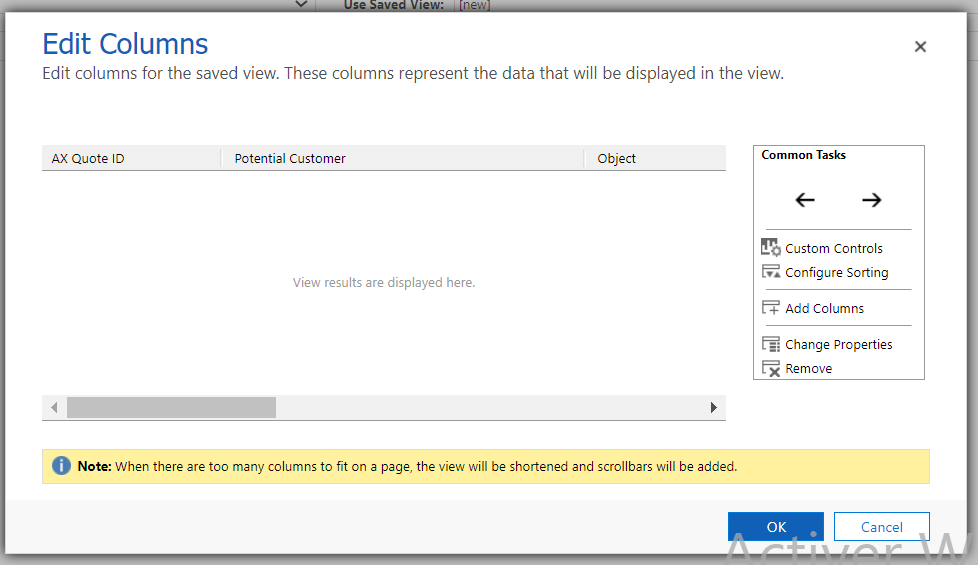Click the gray horizontal scrollbar thumb

(x=171, y=407)
